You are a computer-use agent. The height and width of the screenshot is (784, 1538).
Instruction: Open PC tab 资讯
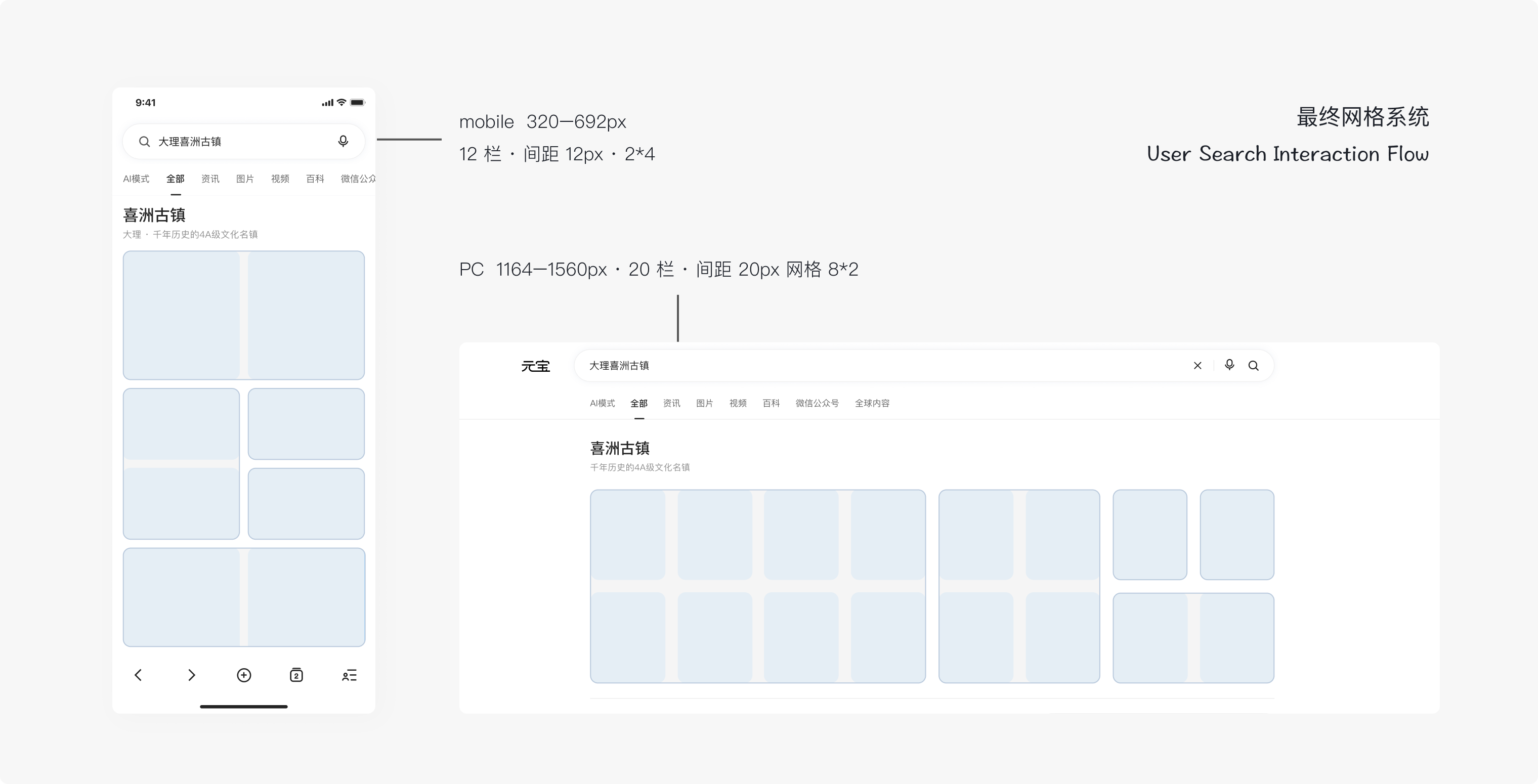pos(672,403)
